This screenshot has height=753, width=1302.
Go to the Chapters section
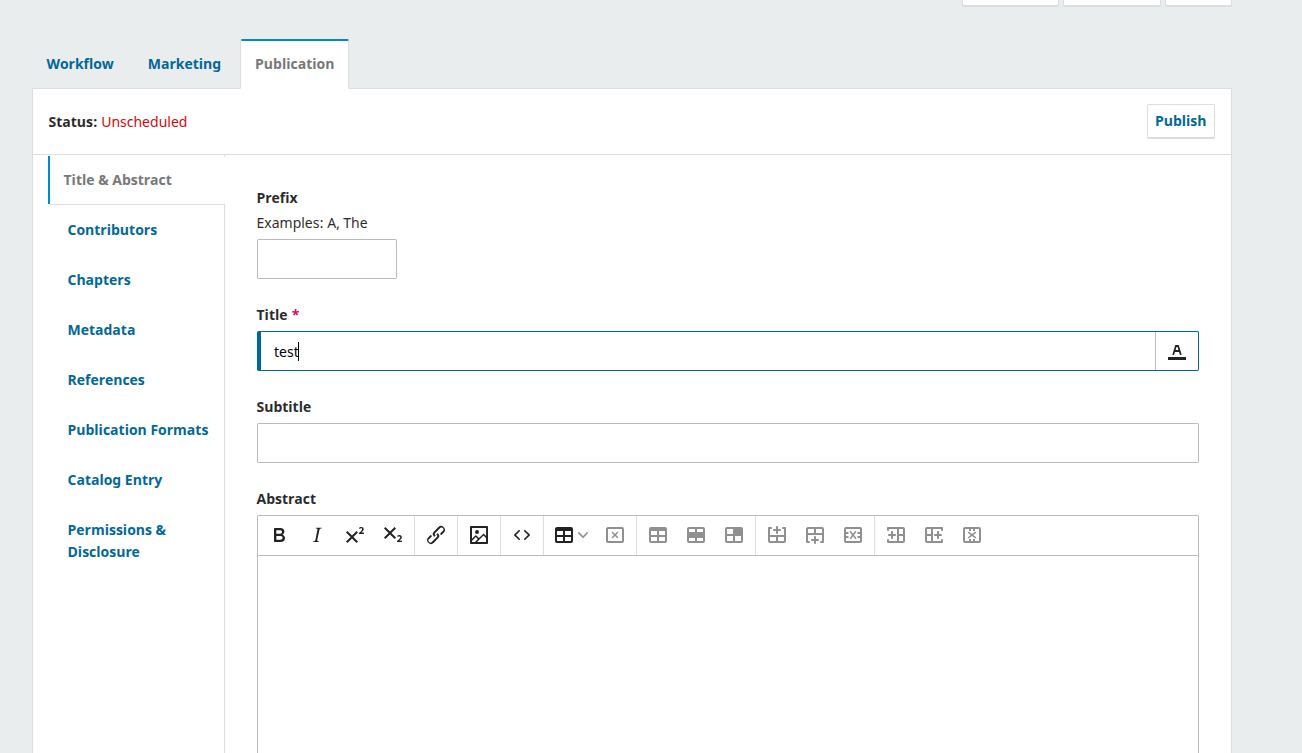(99, 280)
